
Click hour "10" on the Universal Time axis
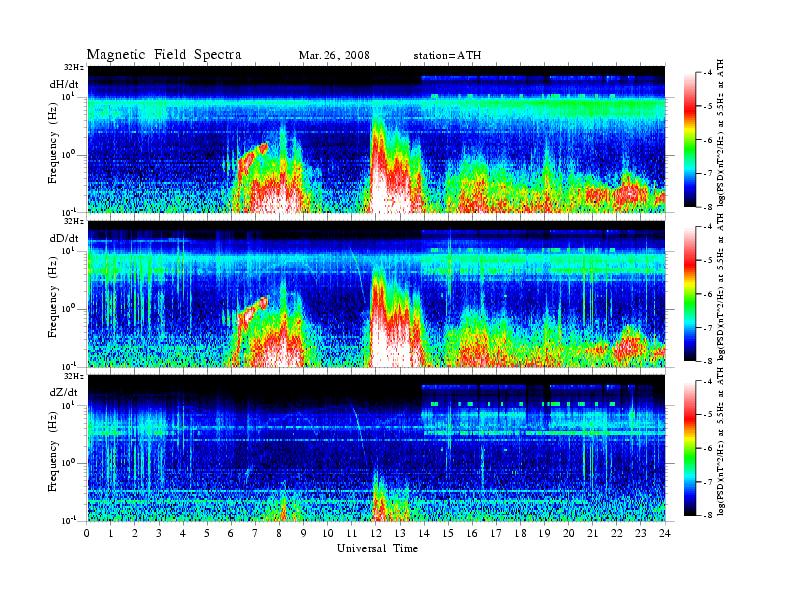(328, 533)
